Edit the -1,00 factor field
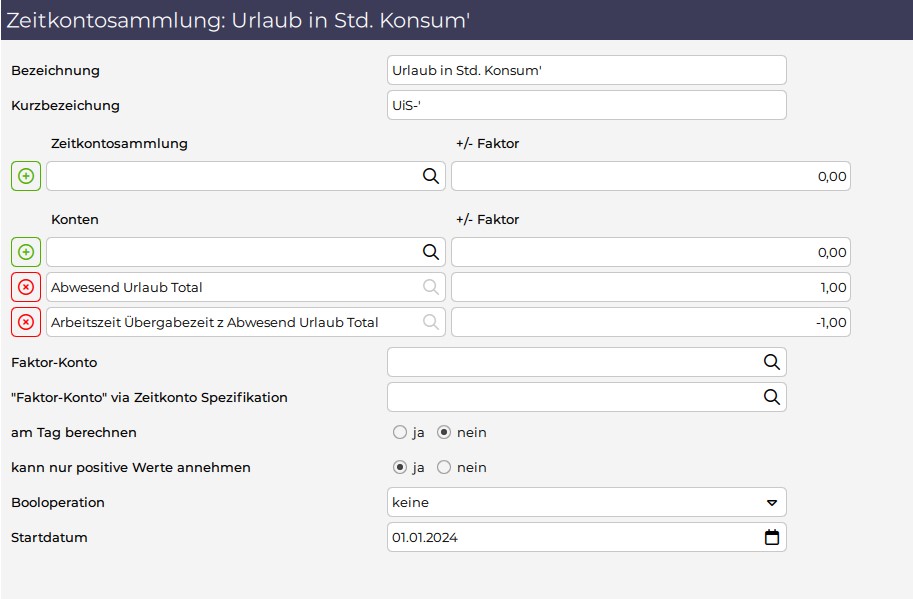913x599 pixels. (650, 322)
